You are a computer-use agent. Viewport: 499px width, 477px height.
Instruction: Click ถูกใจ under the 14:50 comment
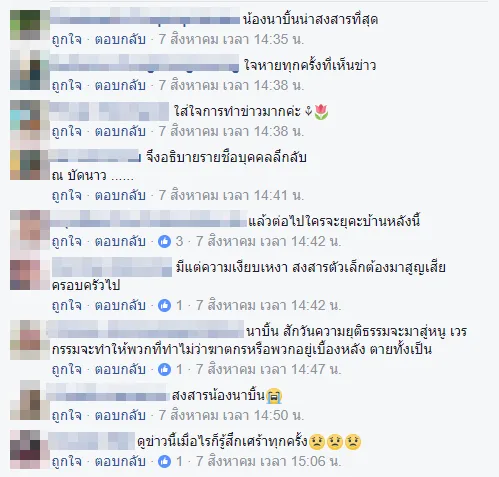pyautogui.click(x=67, y=415)
